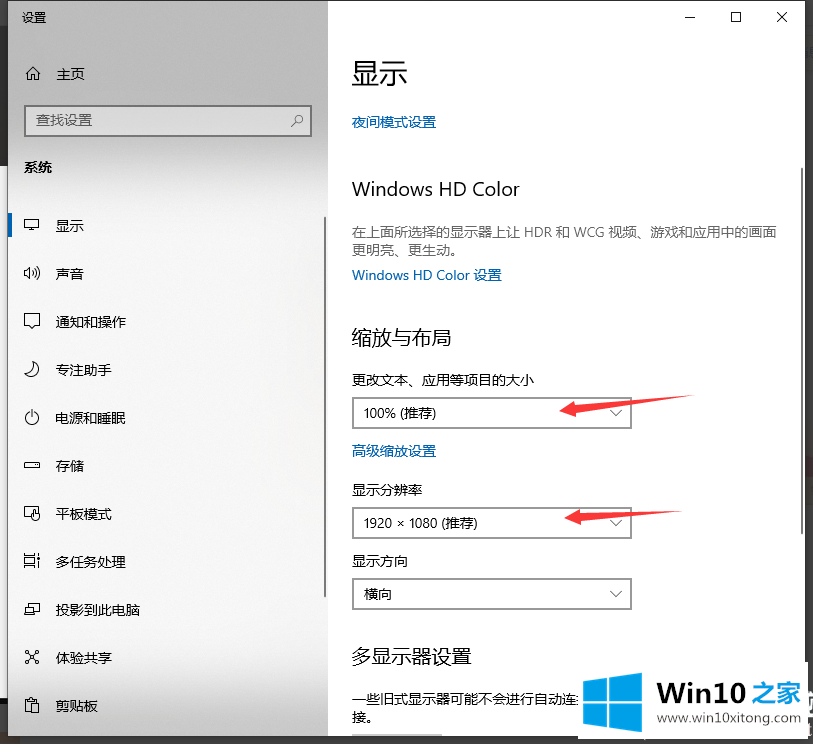Open the 100% (推荐) scale dropdown
Image resolution: width=813 pixels, height=744 pixels.
click(x=492, y=413)
